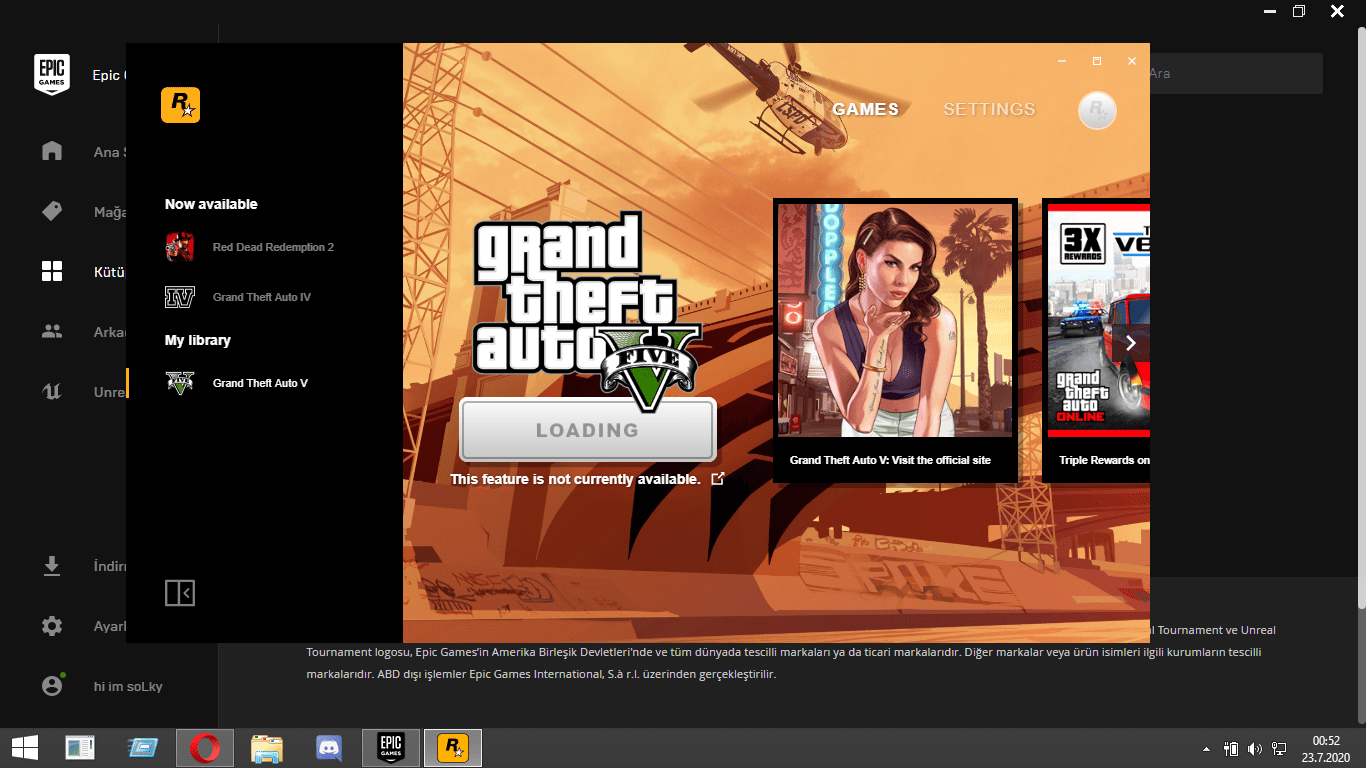Click the LOADING button for GTA V
The width and height of the screenshot is (1366, 768).
pyautogui.click(x=588, y=430)
